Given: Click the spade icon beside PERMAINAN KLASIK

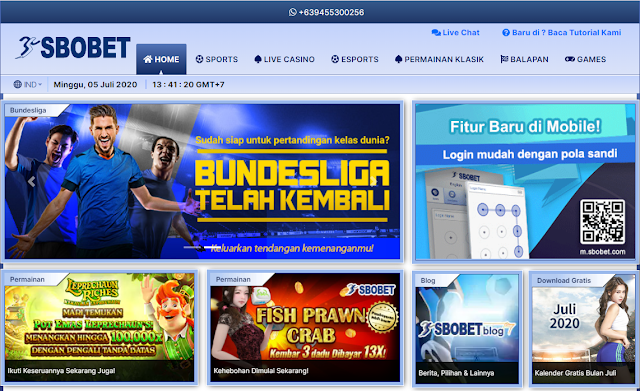Looking at the screenshot, I should (398, 59).
